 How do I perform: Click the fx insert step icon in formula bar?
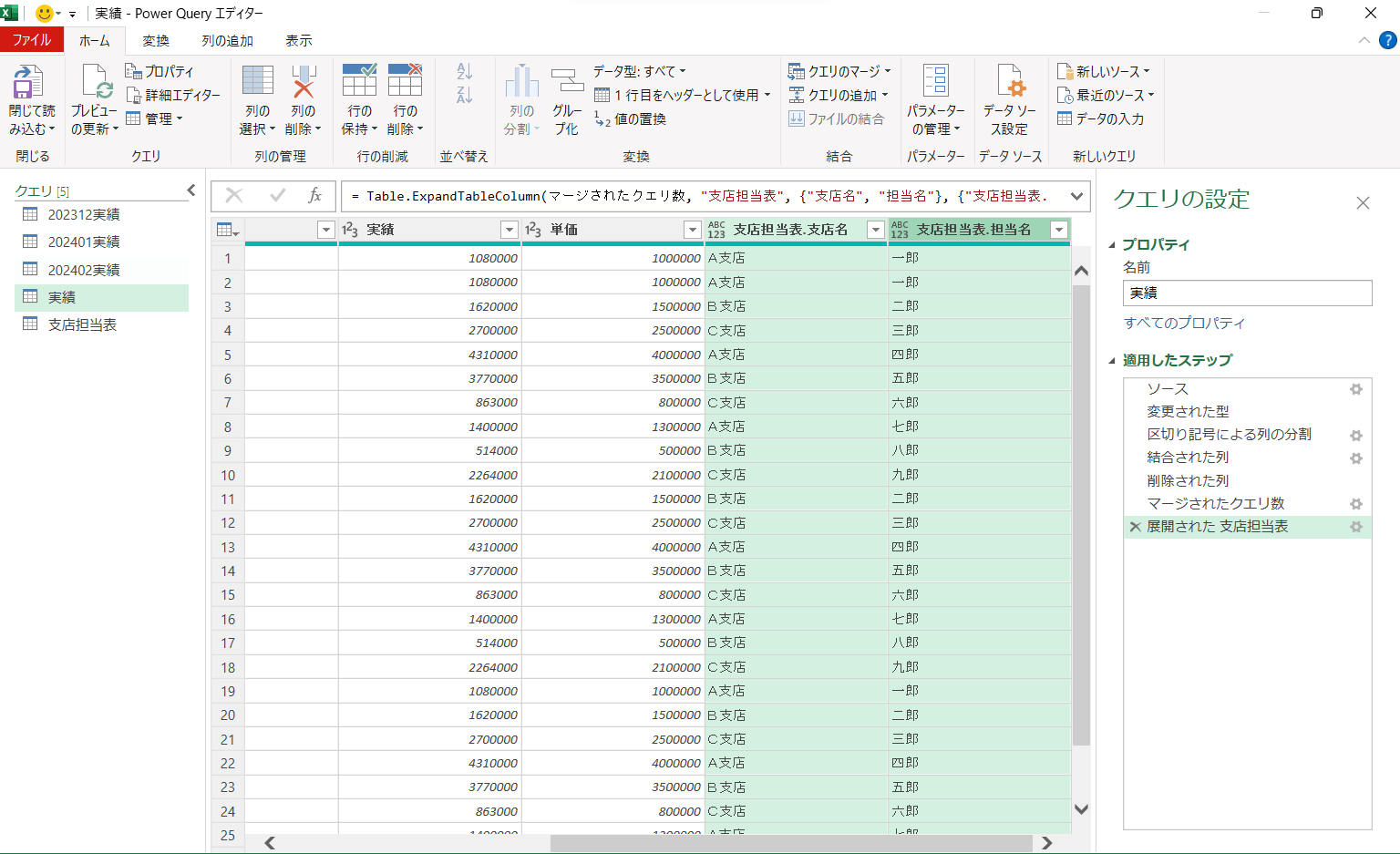pyautogui.click(x=314, y=195)
